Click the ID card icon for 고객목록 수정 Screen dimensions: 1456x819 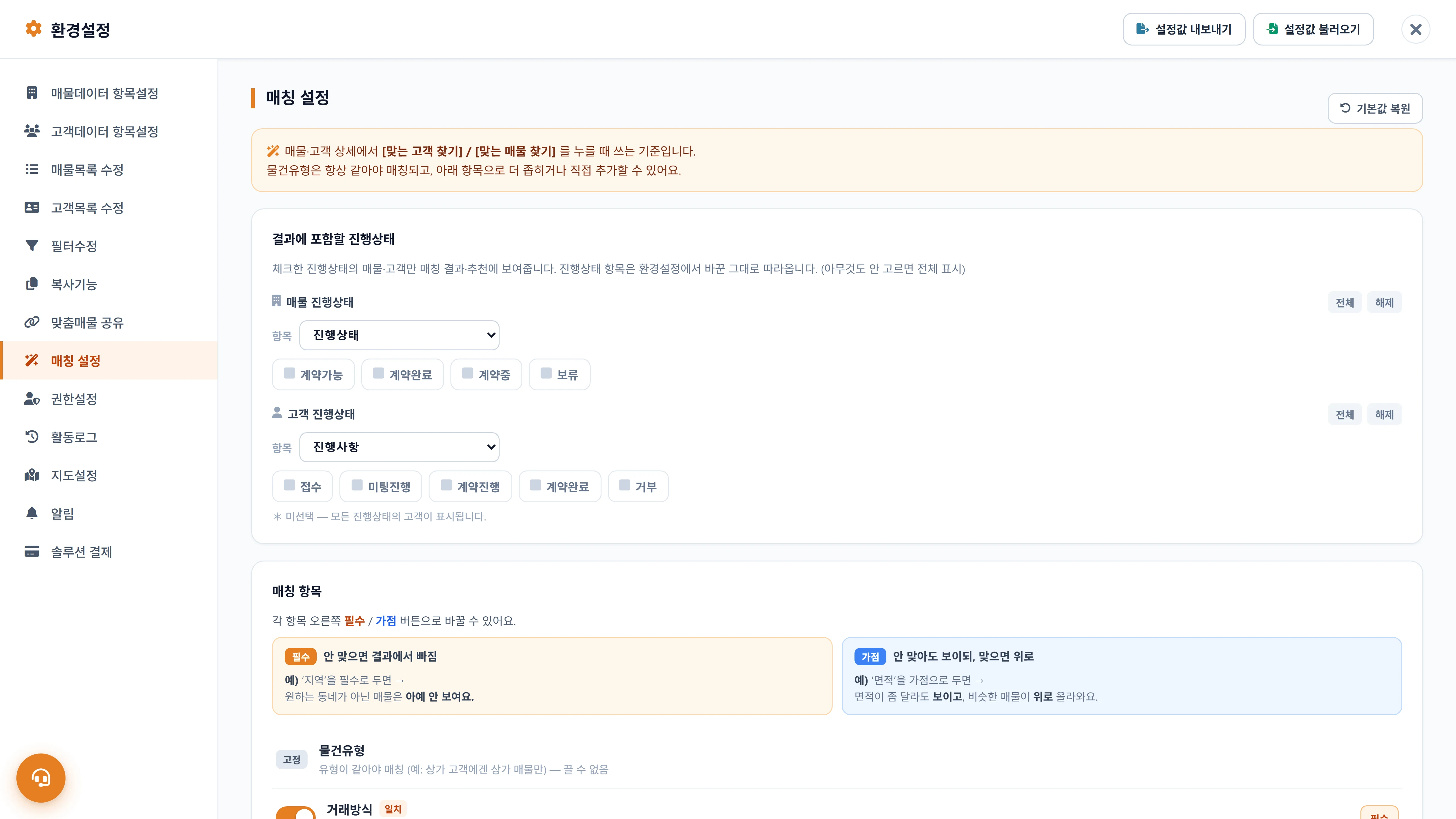click(x=32, y=207)
